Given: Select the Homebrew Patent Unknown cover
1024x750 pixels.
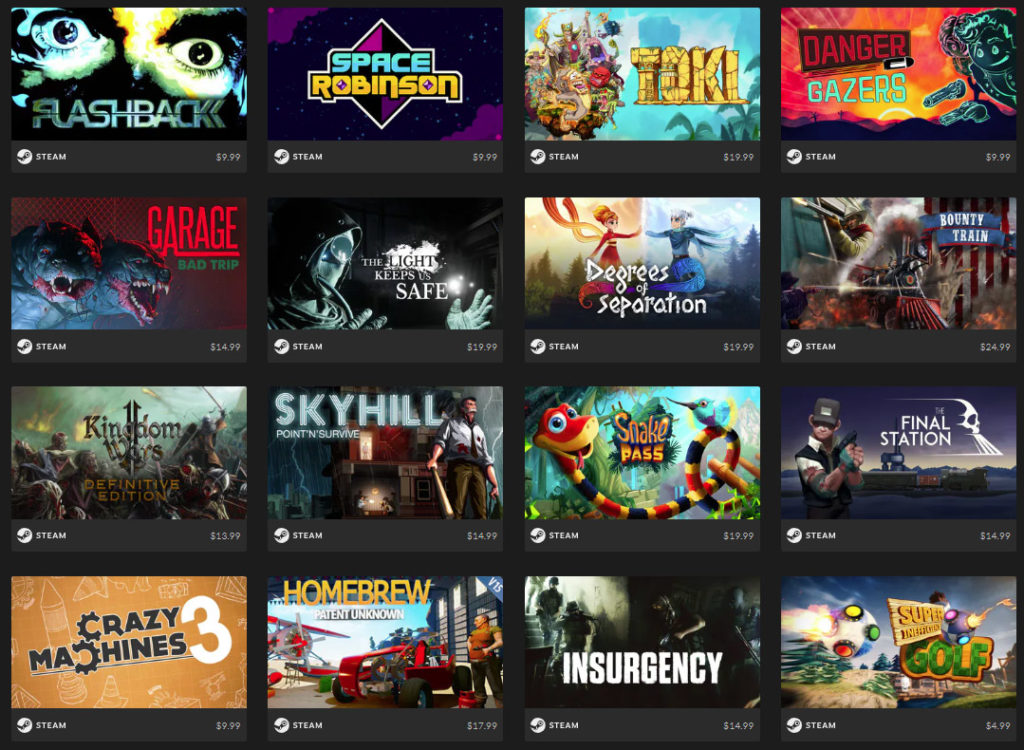Looking at the screenshot, I should tap(385, 642).
